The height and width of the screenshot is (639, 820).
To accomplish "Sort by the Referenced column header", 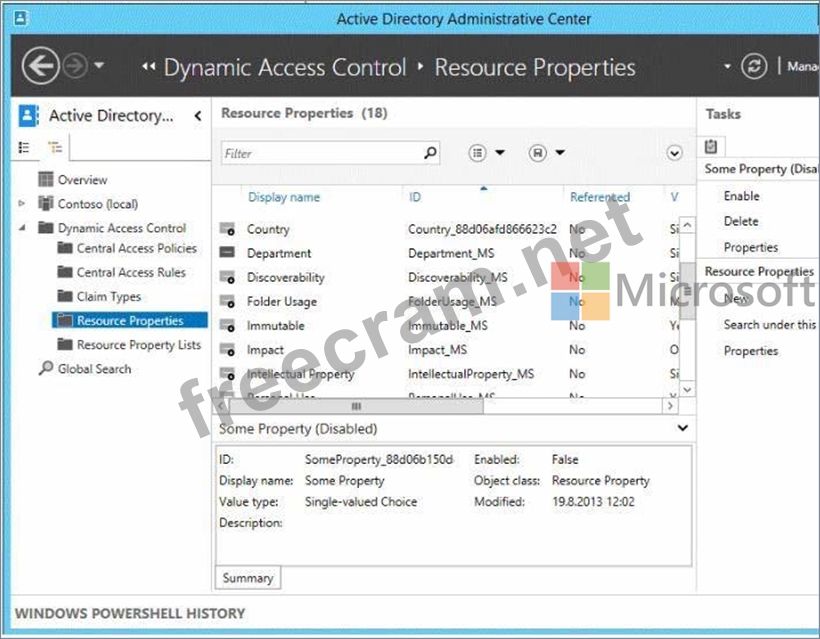I will tap(600, 197).
